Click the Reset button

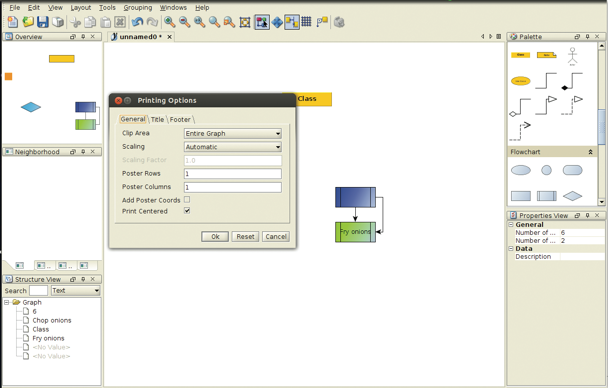pyautogui.click(x=245, y=236)
